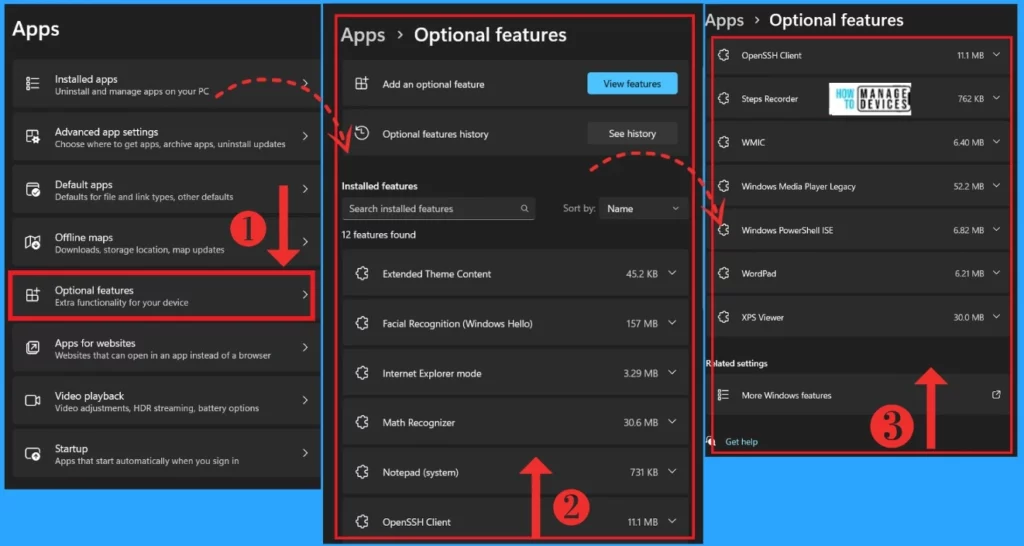Click the XPS Viewer feature icon
The image size is (1024, 546).
point(724,317)
